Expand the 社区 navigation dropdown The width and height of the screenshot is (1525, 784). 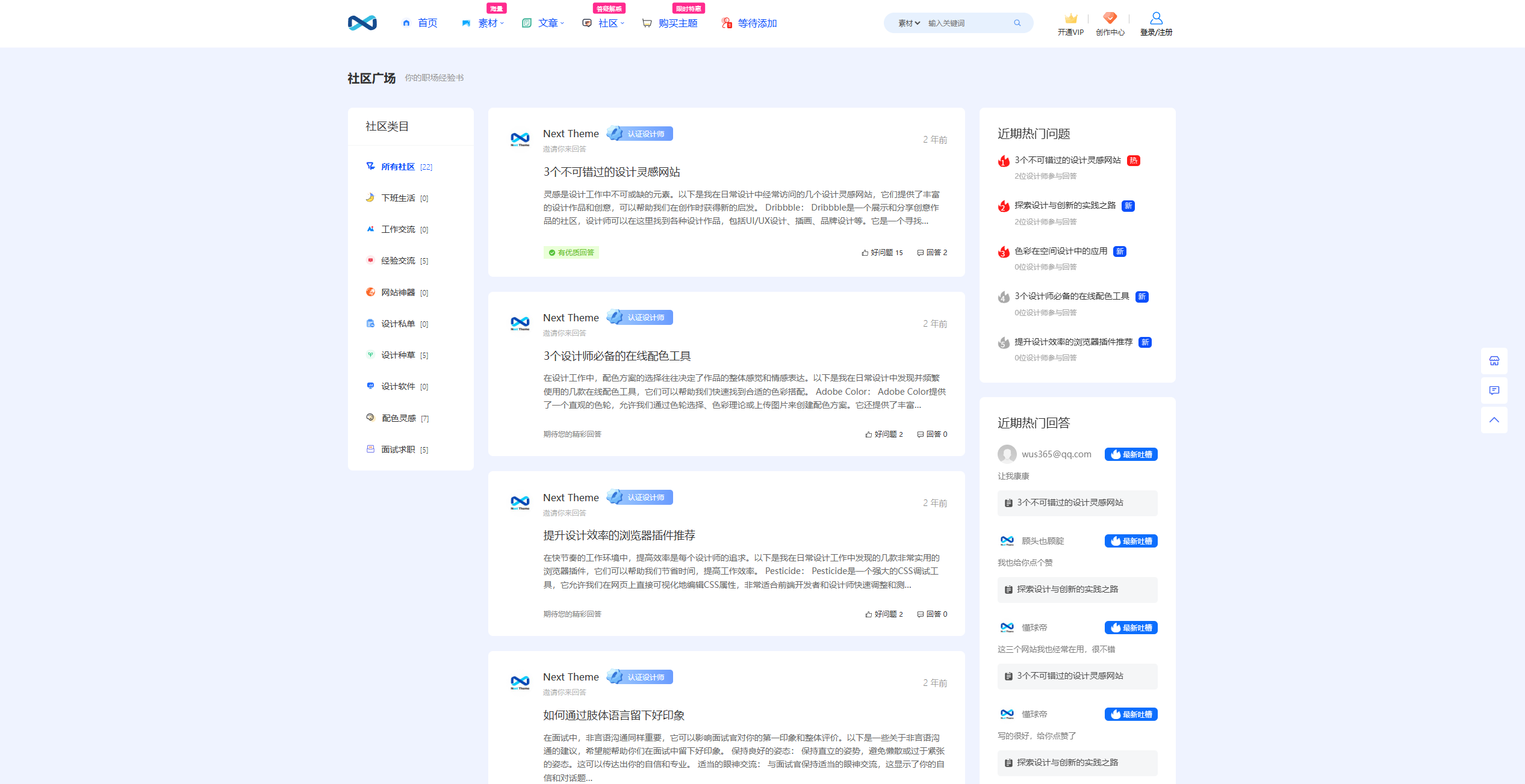pos(611,23)
